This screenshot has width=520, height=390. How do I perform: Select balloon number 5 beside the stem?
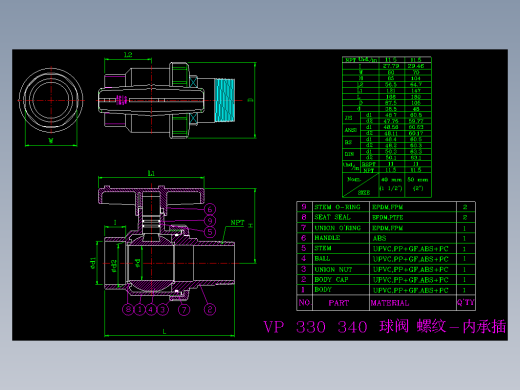point(210,232)
